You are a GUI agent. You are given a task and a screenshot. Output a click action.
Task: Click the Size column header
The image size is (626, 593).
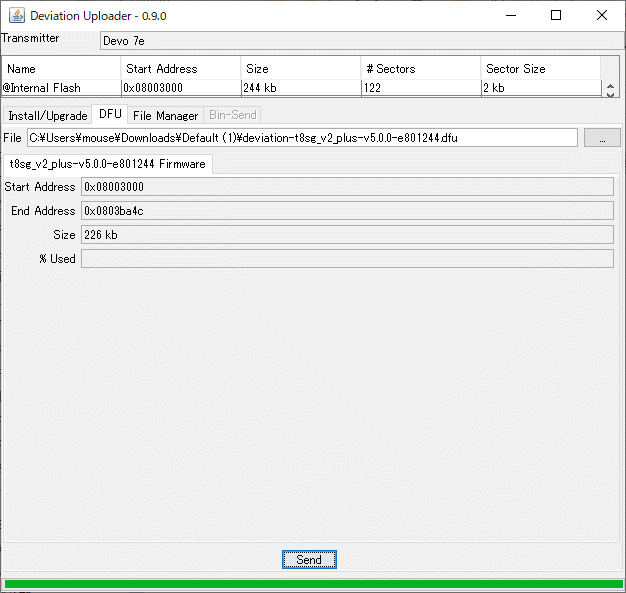[301, 68]
